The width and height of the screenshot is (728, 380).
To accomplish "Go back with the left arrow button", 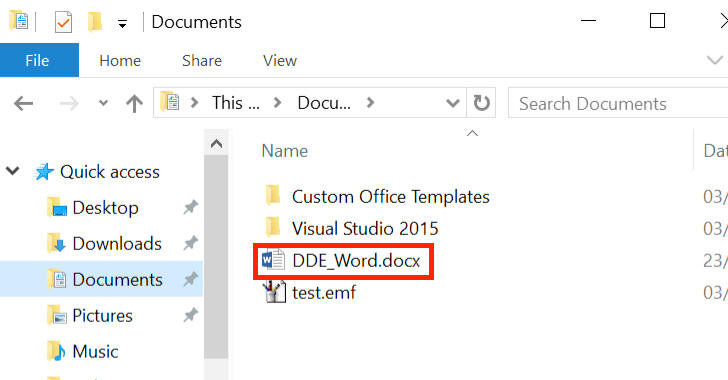I will (23, 103).
